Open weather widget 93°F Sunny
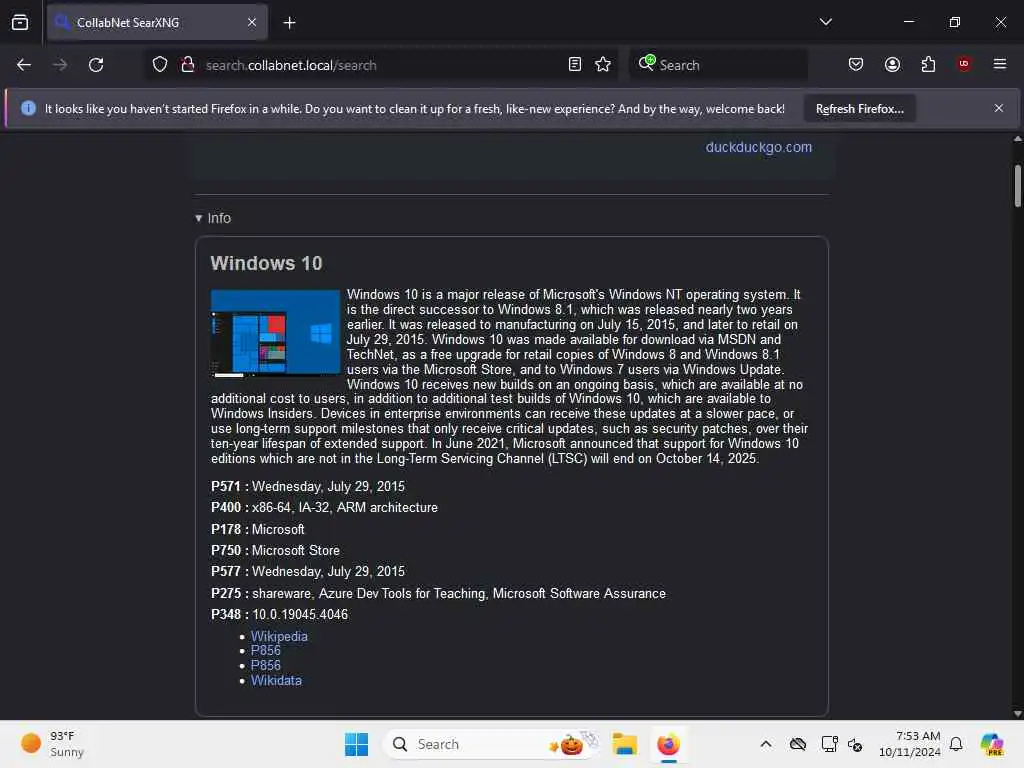The height and width of the screenshot is (768, 1024). point(52,744)
